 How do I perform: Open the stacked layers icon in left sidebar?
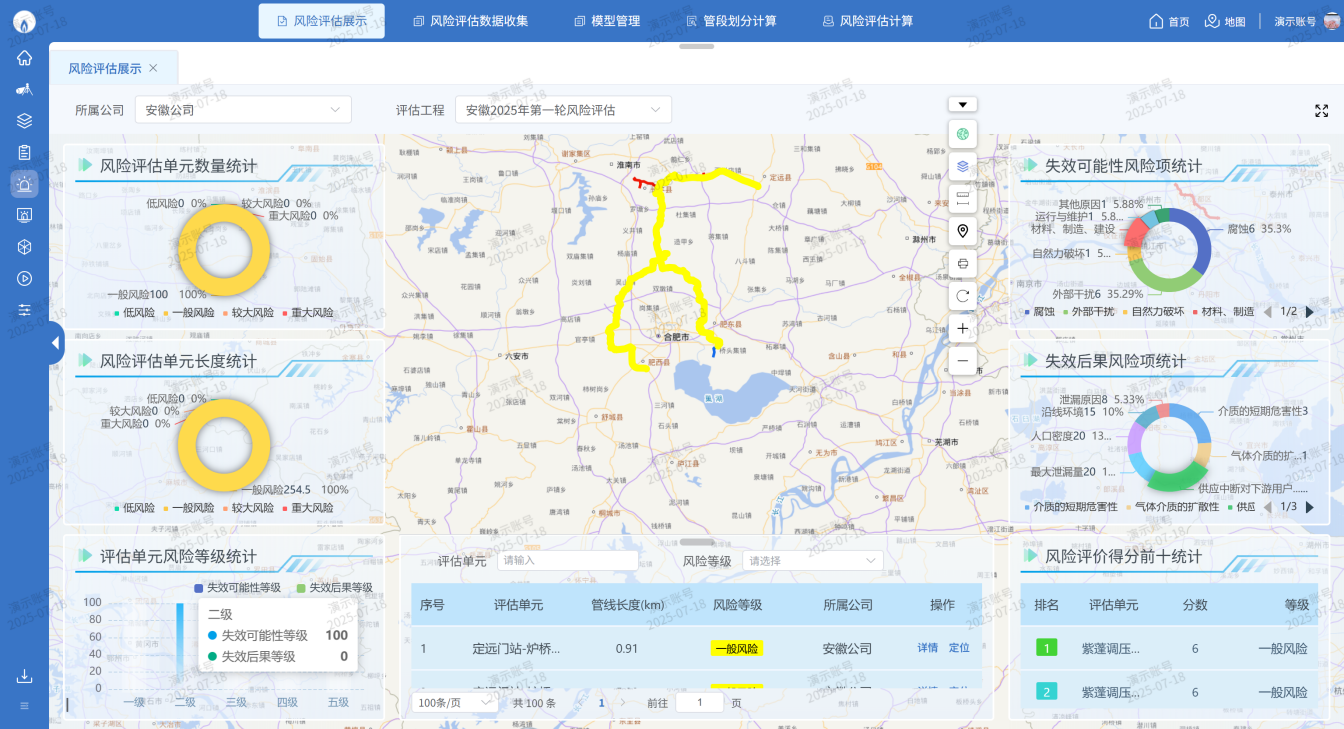[x=24, y=121]
